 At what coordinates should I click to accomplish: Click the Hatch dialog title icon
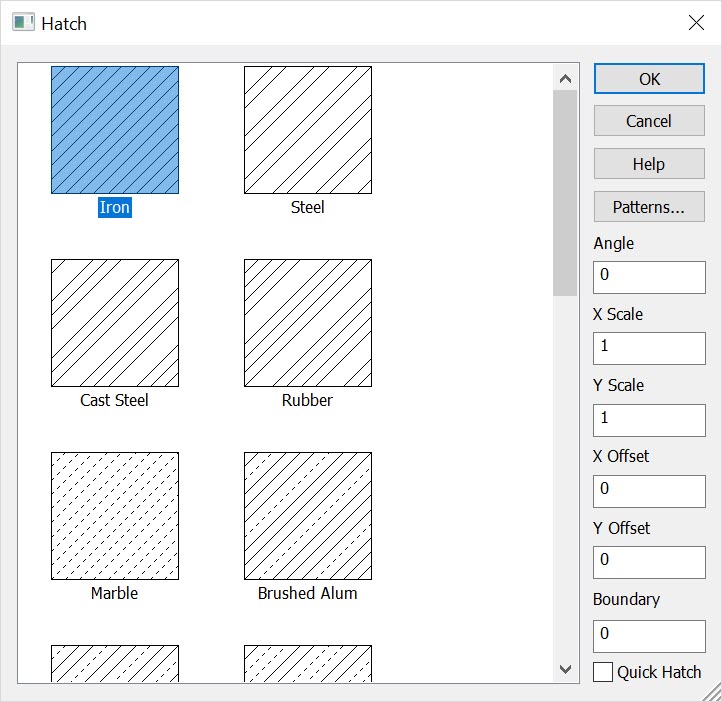tap(23, 23)
